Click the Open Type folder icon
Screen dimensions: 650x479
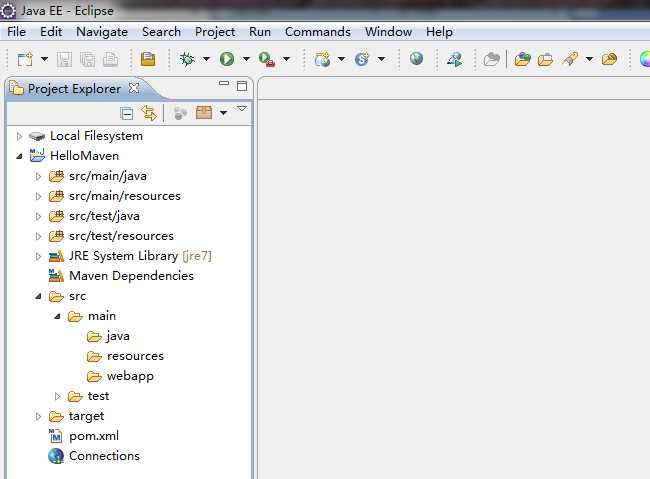click(x=523, y=59)
